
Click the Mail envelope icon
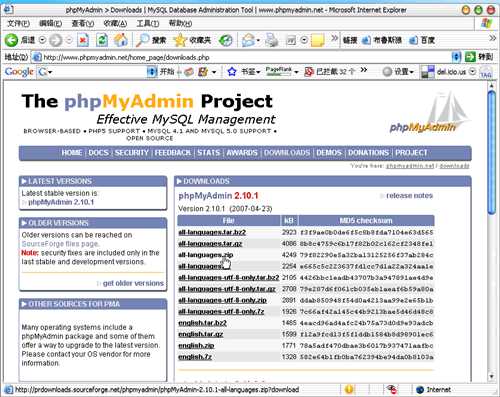(x=248, y=40)
